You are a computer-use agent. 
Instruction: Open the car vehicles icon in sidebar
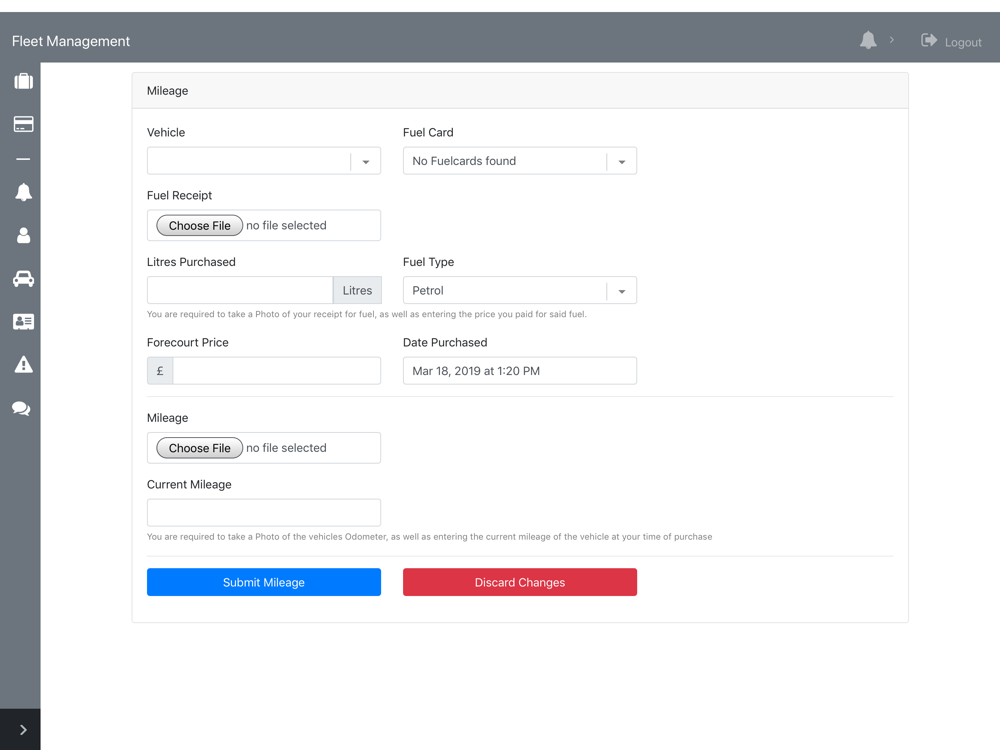23,279
